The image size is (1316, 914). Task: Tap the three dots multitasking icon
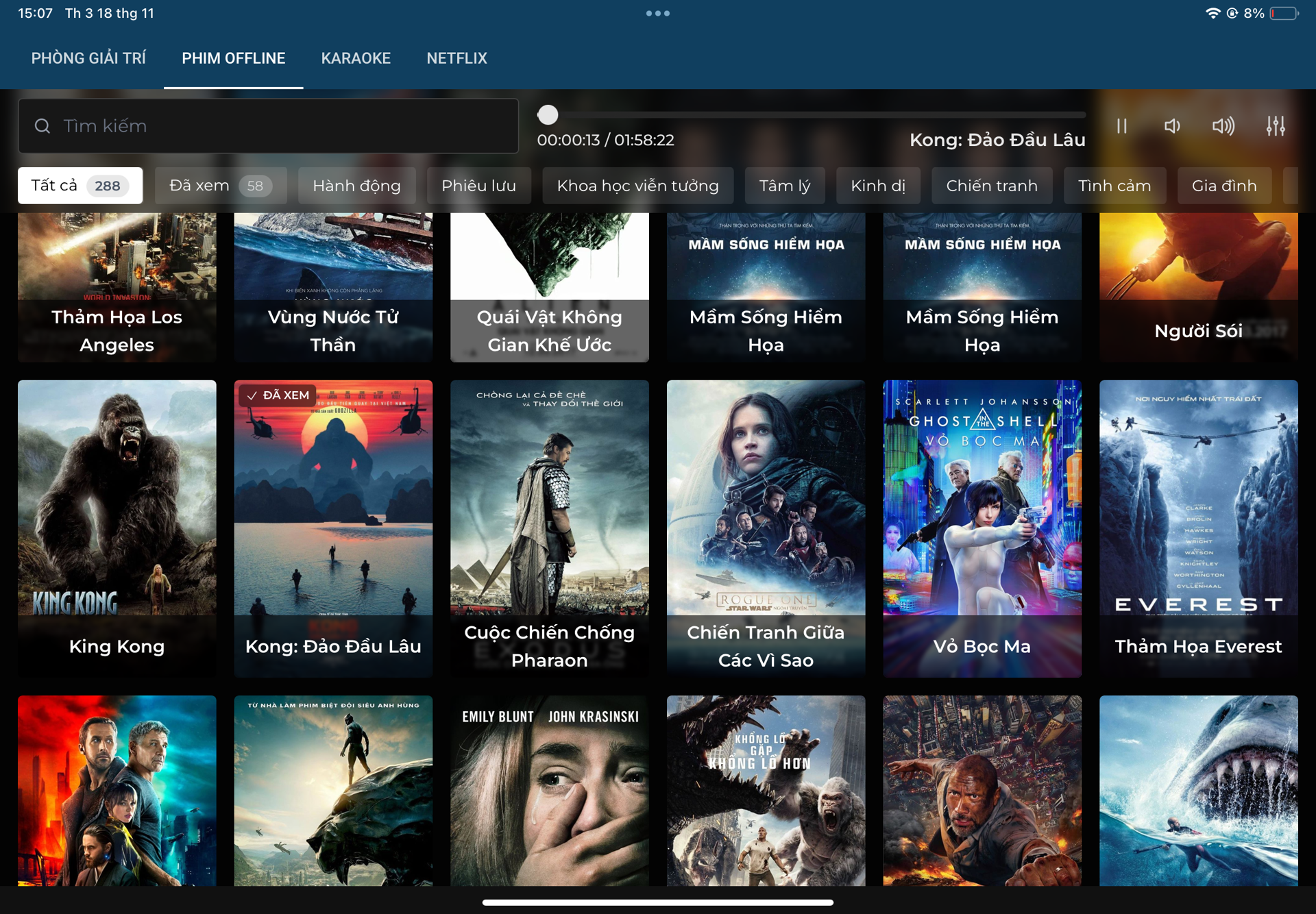pyautogui.click(x=657, y=13)
